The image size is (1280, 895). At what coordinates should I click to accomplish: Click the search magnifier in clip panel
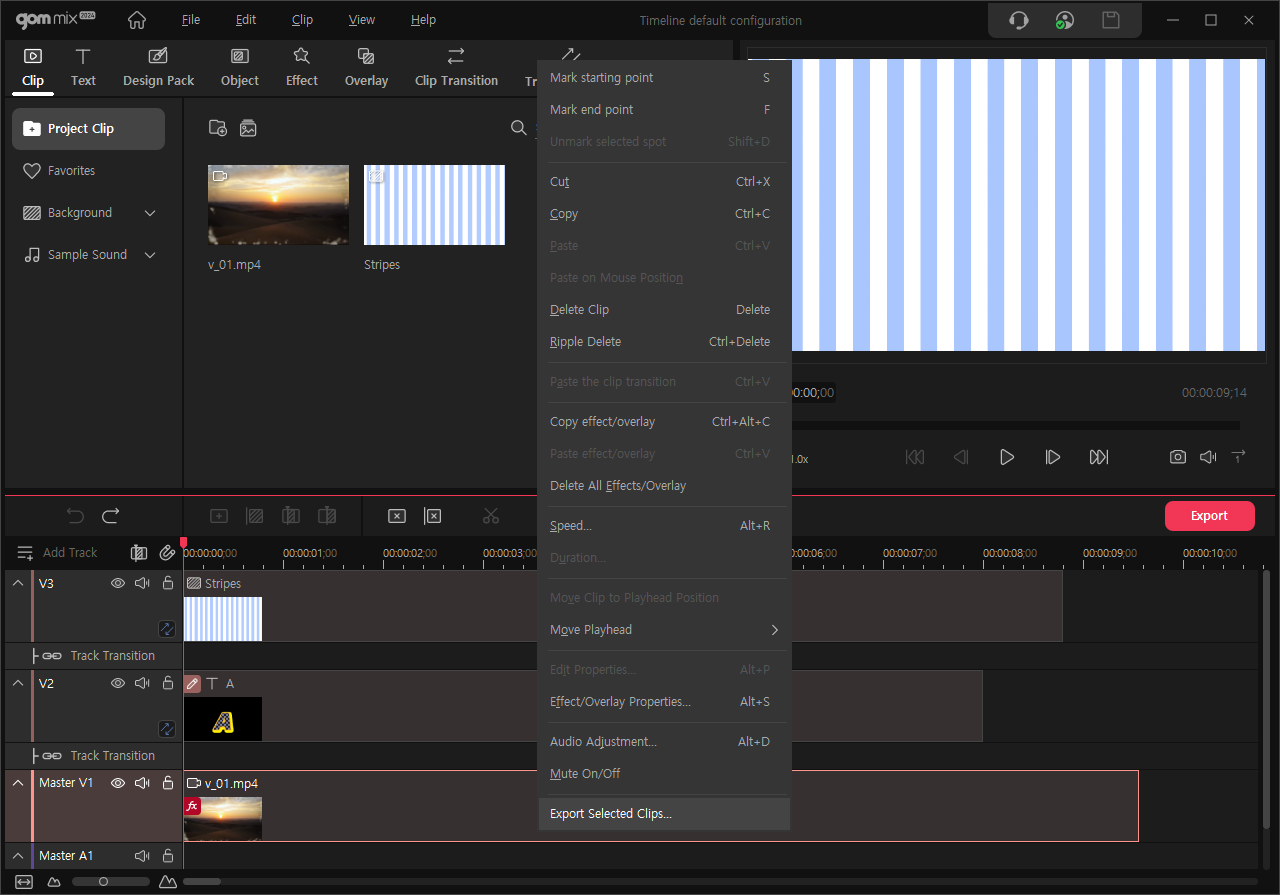(x=518, y=128)
